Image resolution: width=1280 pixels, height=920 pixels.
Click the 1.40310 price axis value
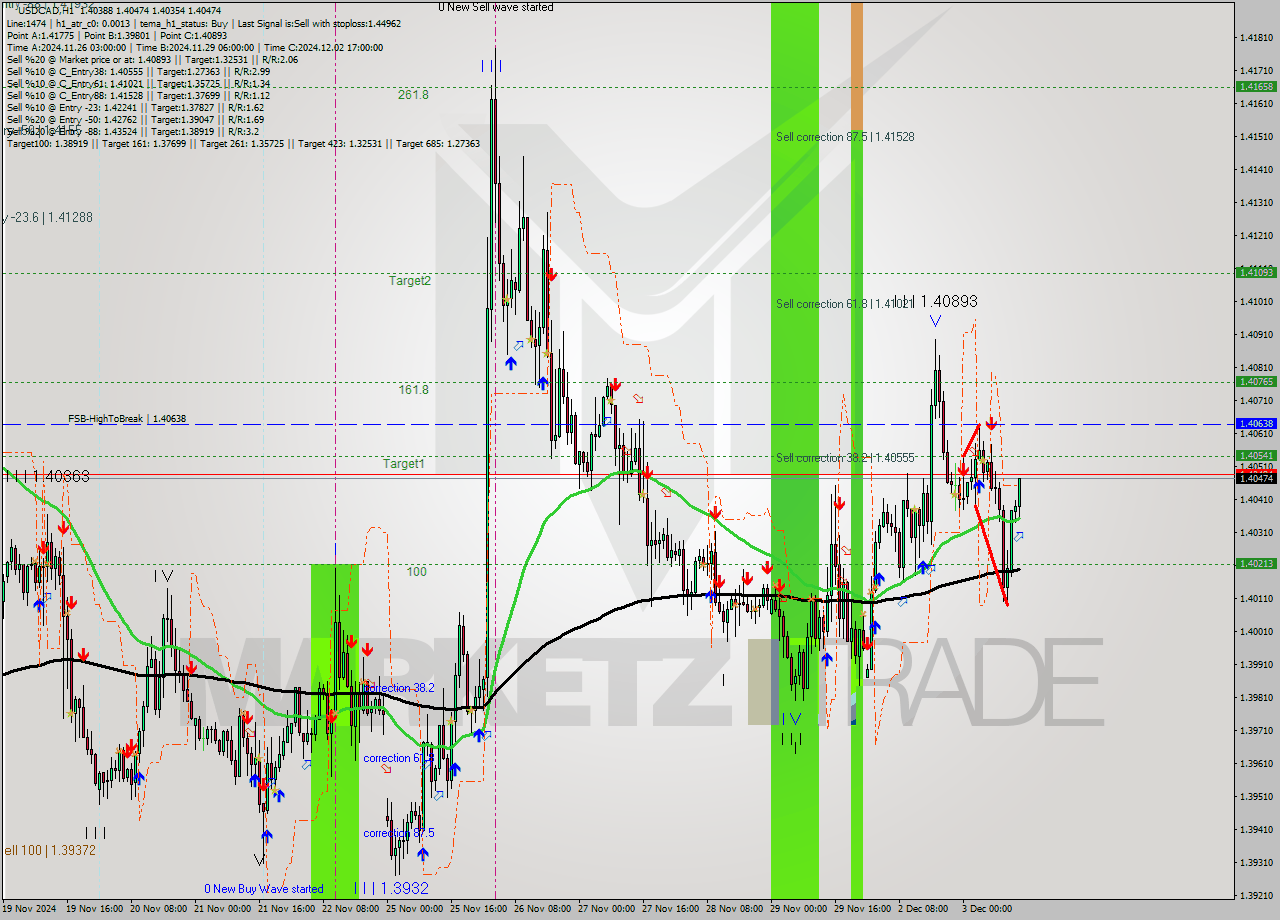click(x=1256, y=533)
